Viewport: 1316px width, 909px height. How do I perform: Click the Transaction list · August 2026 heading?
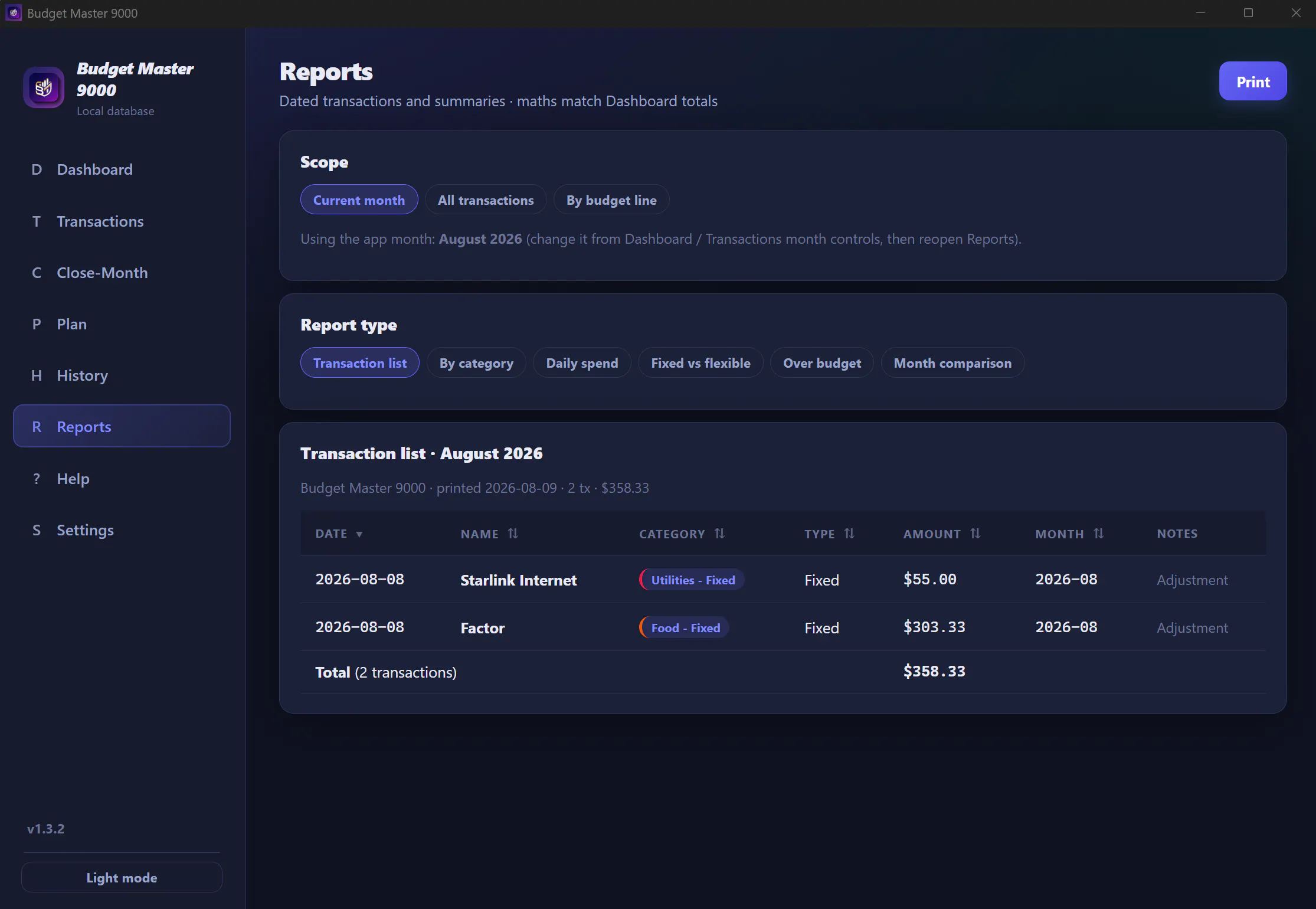pyautogui.click(x=421, y=453)
